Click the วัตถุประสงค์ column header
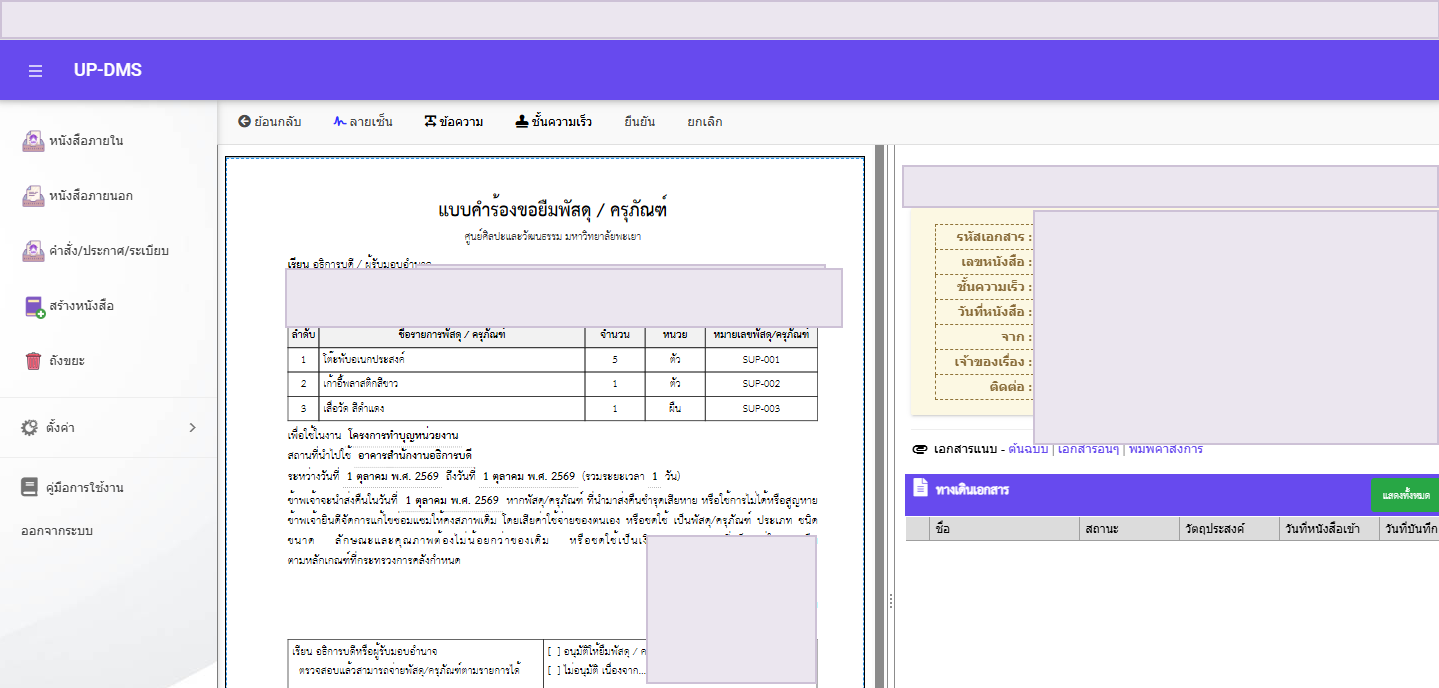 click(1229, 530)
